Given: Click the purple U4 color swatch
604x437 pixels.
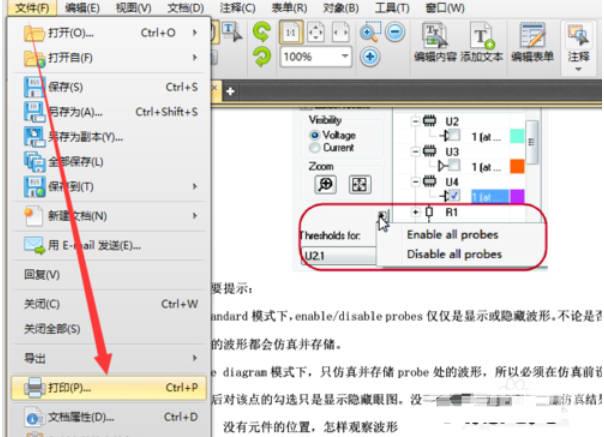Looking at the screenshot, I should [517, 196].
